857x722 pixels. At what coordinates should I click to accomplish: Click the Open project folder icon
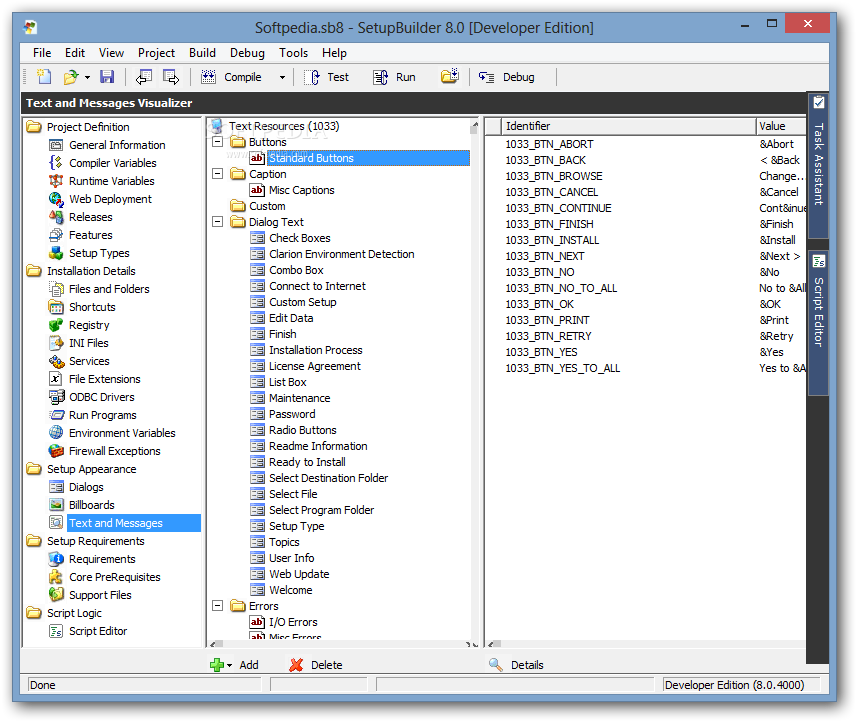click(x=71, y=77)
